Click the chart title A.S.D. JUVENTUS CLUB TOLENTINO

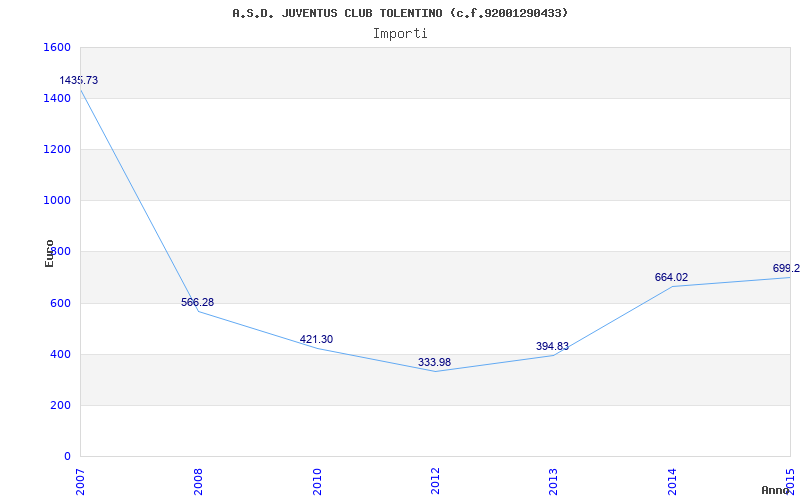click(400, 13)
